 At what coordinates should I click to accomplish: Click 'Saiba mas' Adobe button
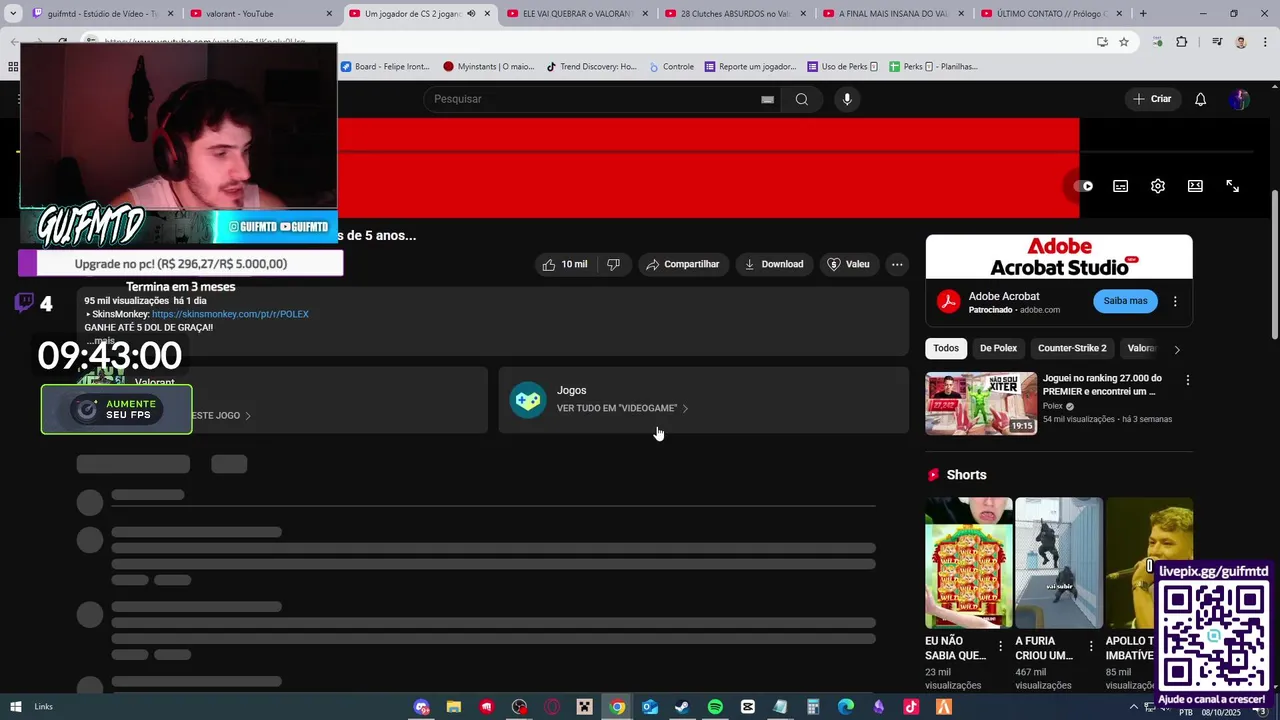1125,301
